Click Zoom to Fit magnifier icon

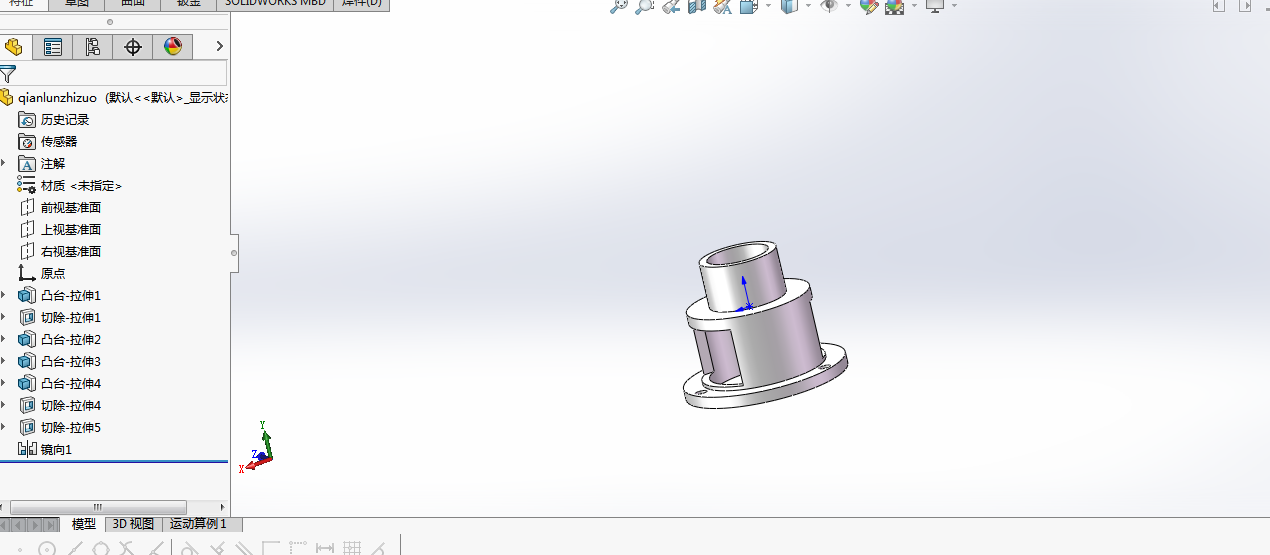click(x=619, y=6)
